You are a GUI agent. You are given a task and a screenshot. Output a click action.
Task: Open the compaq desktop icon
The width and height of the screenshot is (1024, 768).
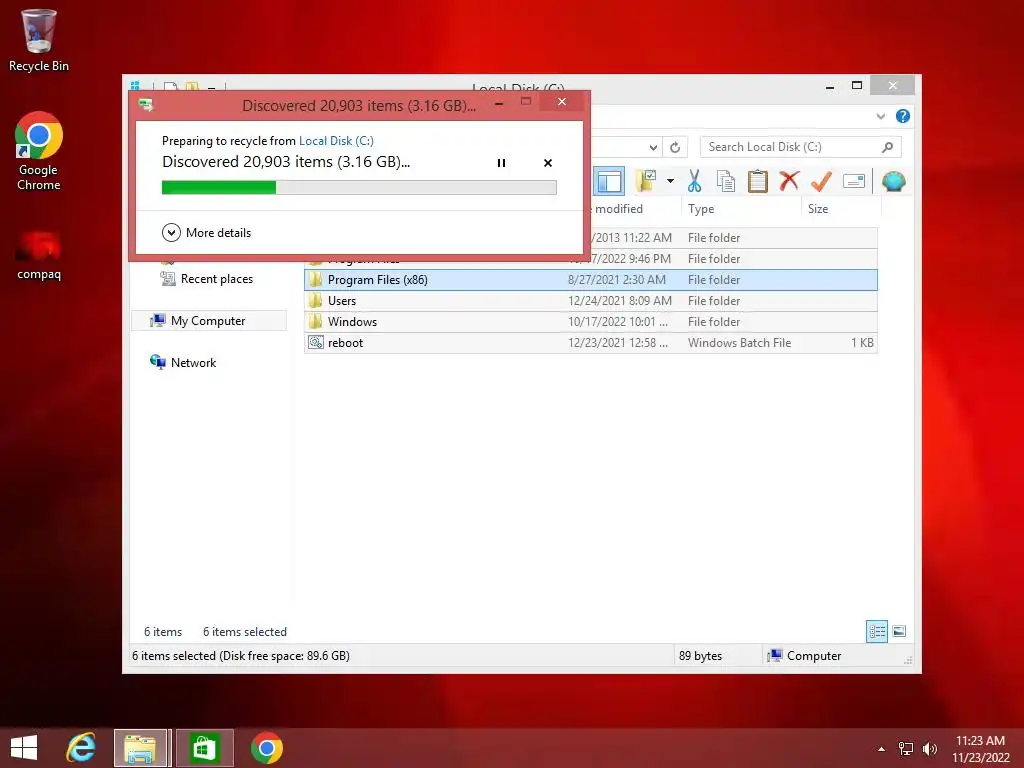pos(39,256)
